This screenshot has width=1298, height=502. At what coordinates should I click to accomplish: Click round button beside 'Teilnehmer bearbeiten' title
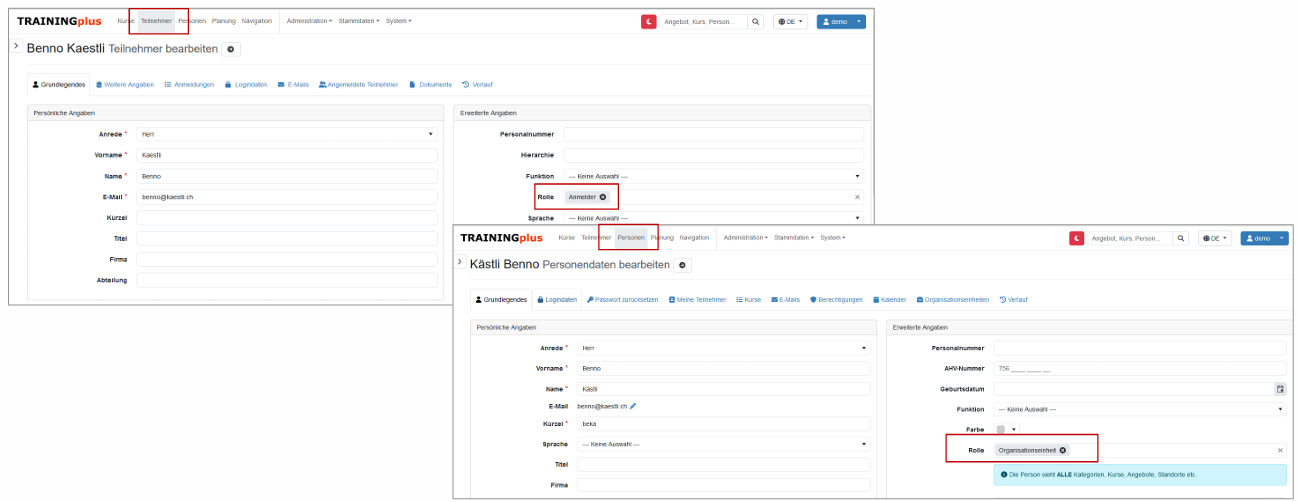point(231,49)
